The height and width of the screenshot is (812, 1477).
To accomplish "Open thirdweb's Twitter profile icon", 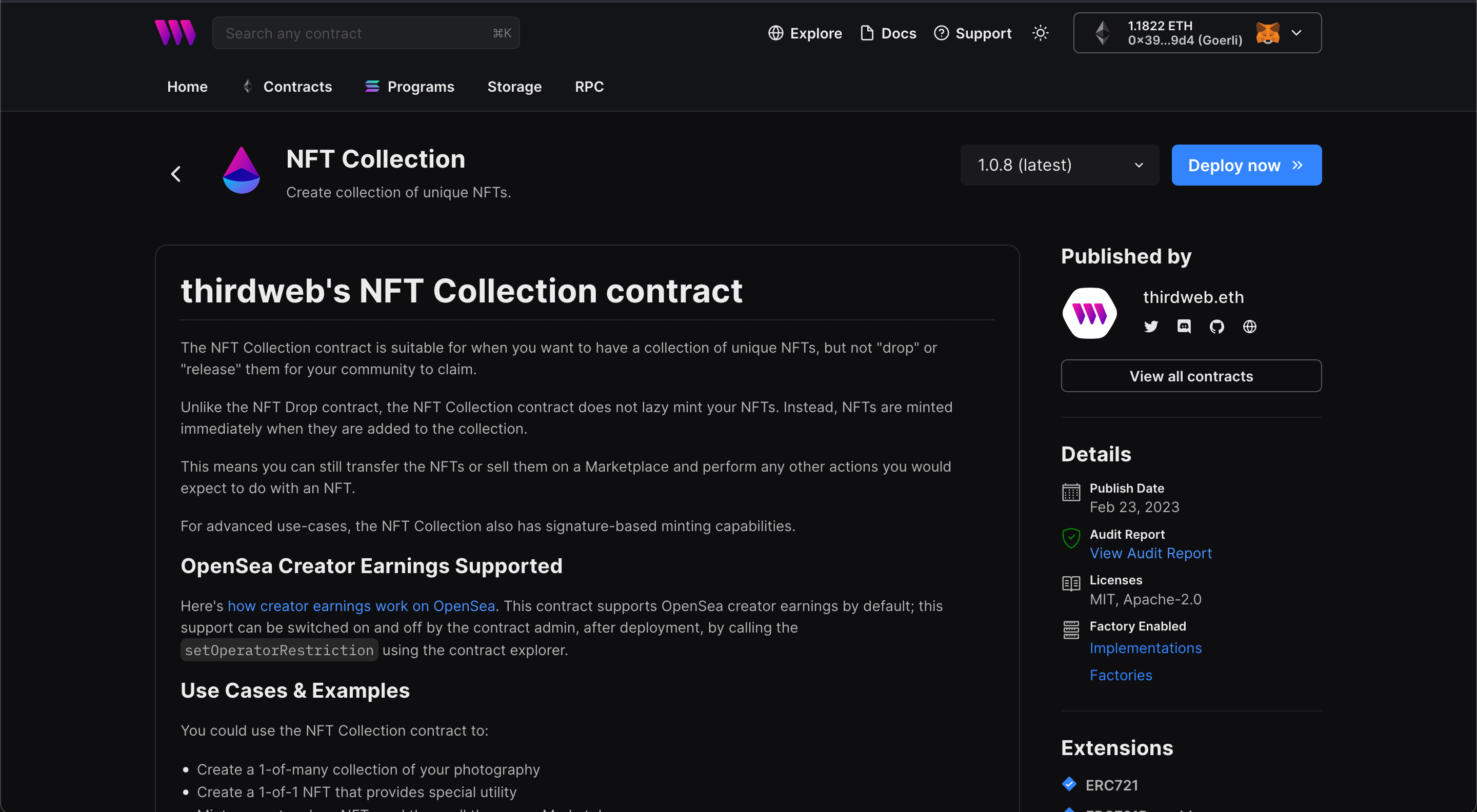I will pyautogui.click(x=1151, y=327).
